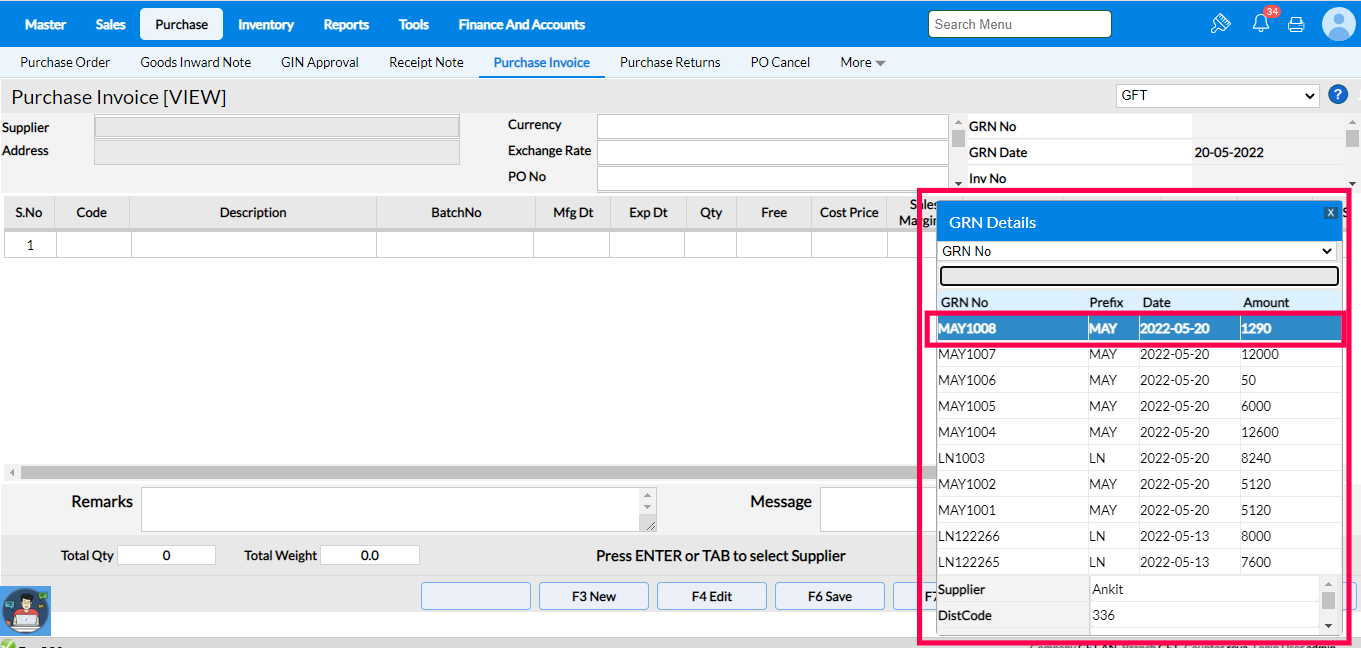Click the GRN Date value 20-05-2022
The height and width of the screenshot is (648, 1361).
[x=1229, y=153]
